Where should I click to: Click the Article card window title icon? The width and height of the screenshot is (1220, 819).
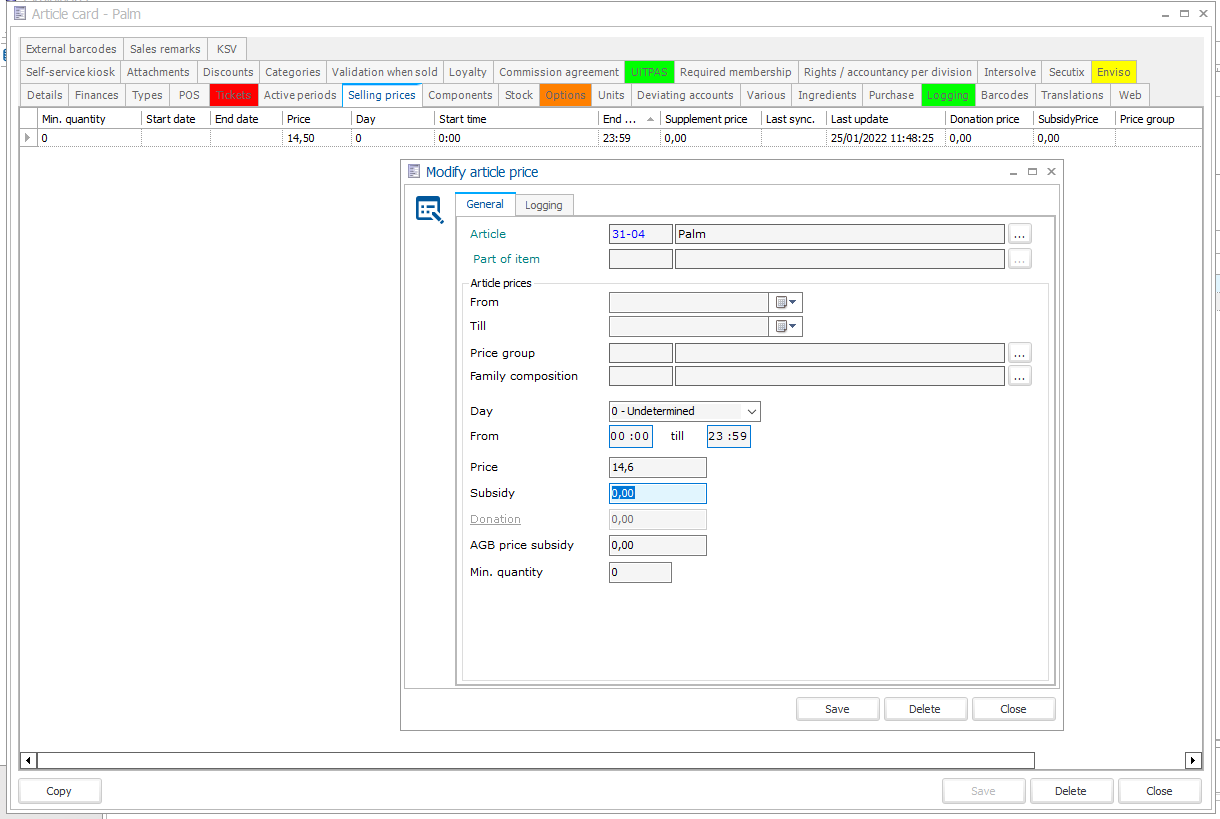[x=19, y=14]
